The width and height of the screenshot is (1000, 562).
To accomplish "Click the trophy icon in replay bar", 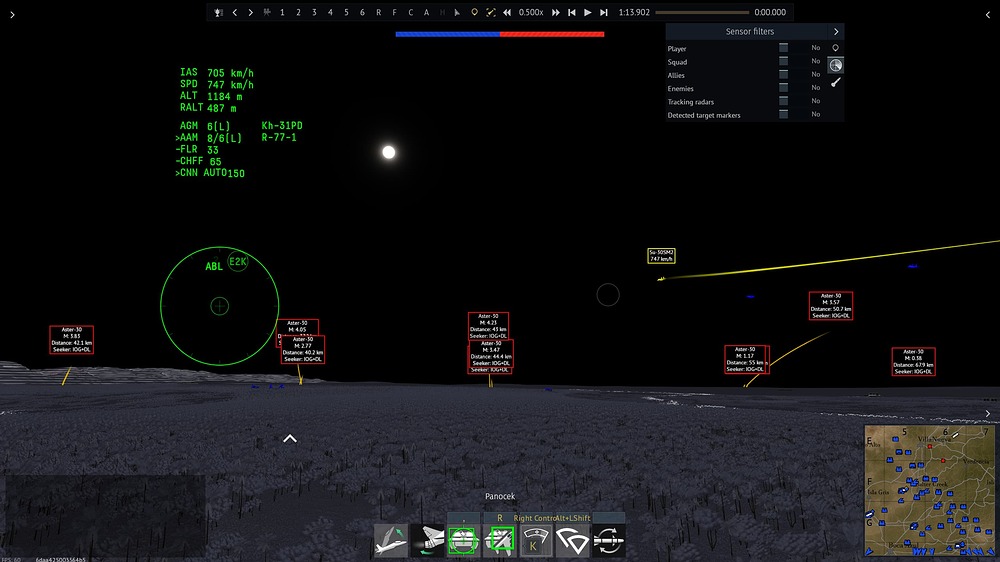I will tap(218, 12).
